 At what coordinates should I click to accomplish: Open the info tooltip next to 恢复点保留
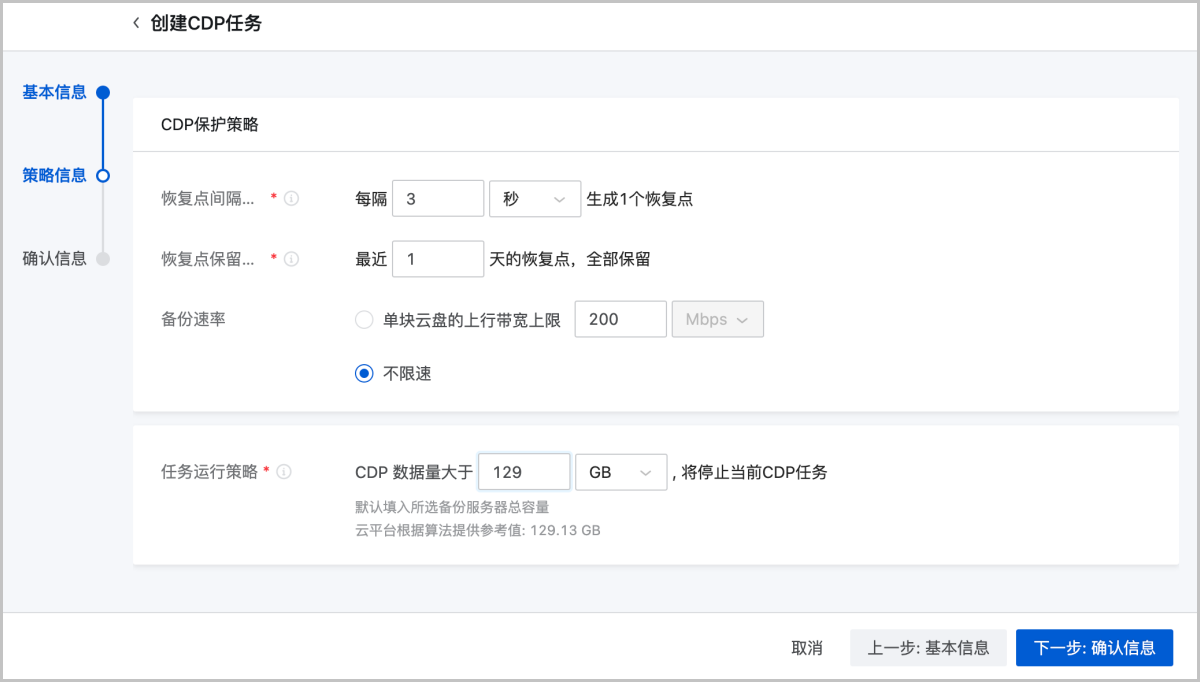(290, 258)
